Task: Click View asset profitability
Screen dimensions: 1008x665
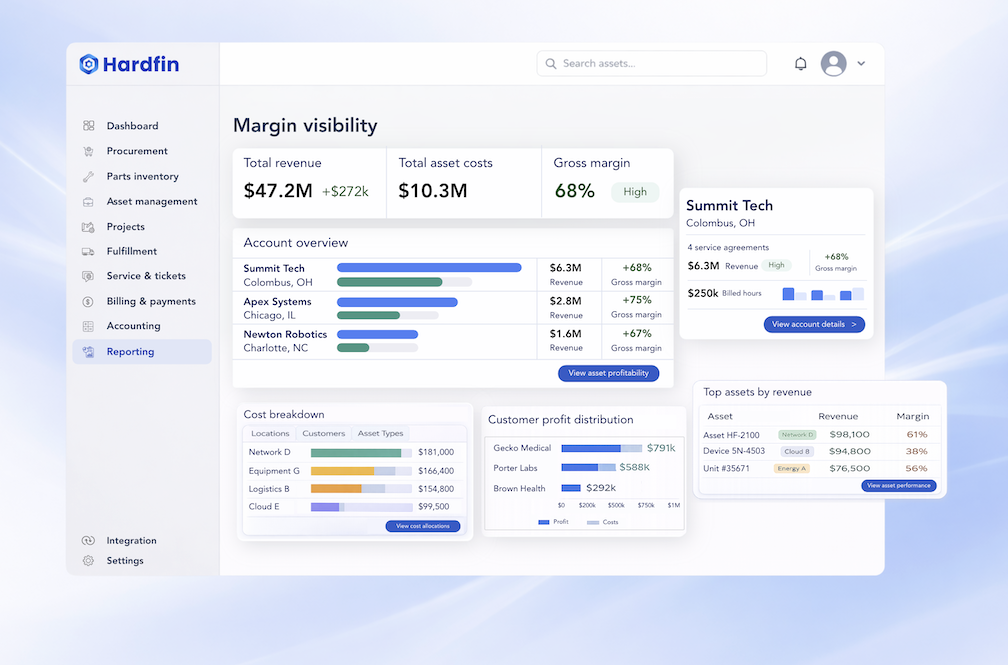Action: (x=611, y=372)
